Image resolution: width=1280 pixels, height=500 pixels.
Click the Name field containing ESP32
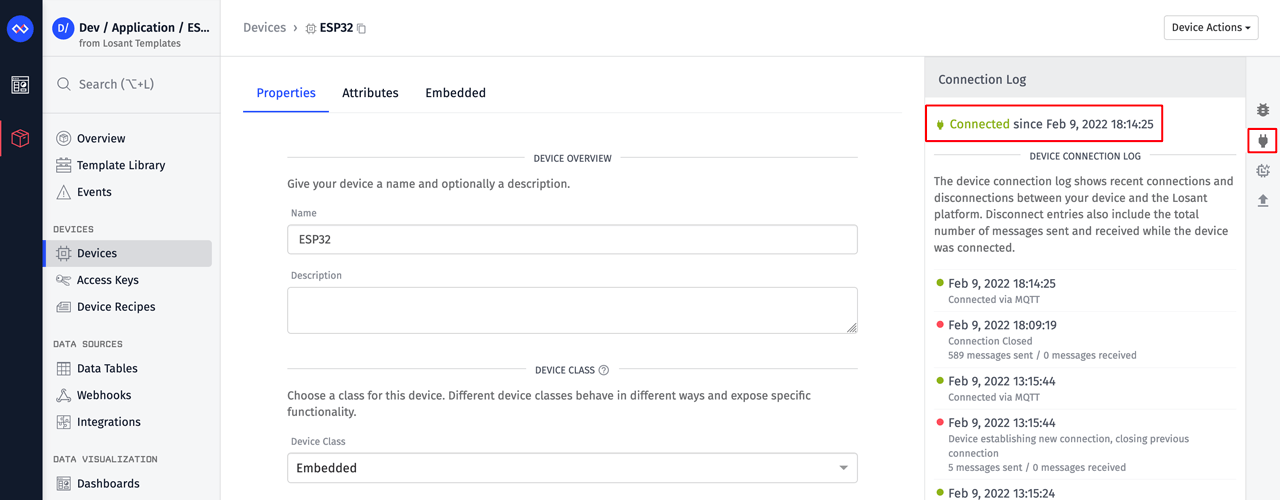pos(572,239)
